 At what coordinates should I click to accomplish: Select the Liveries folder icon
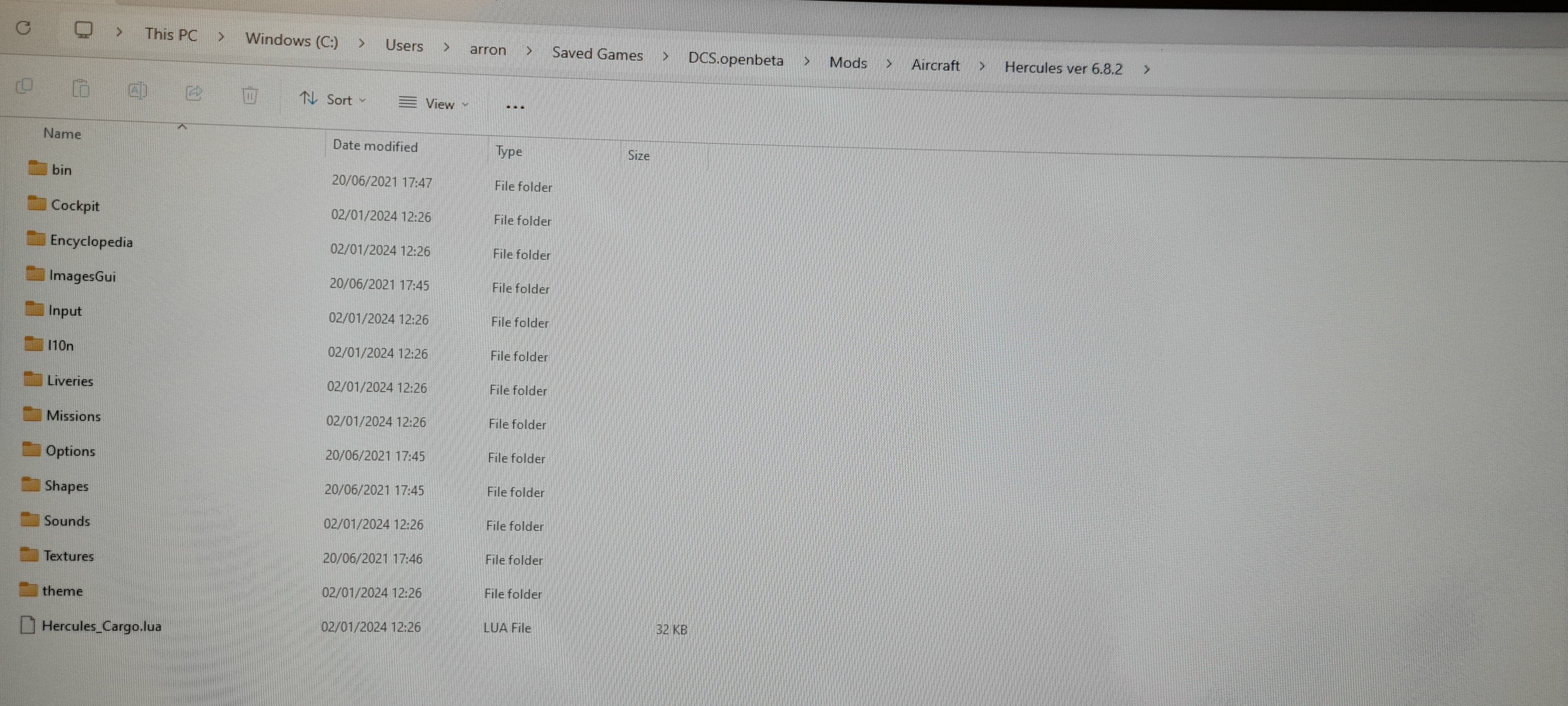(33, 379)
